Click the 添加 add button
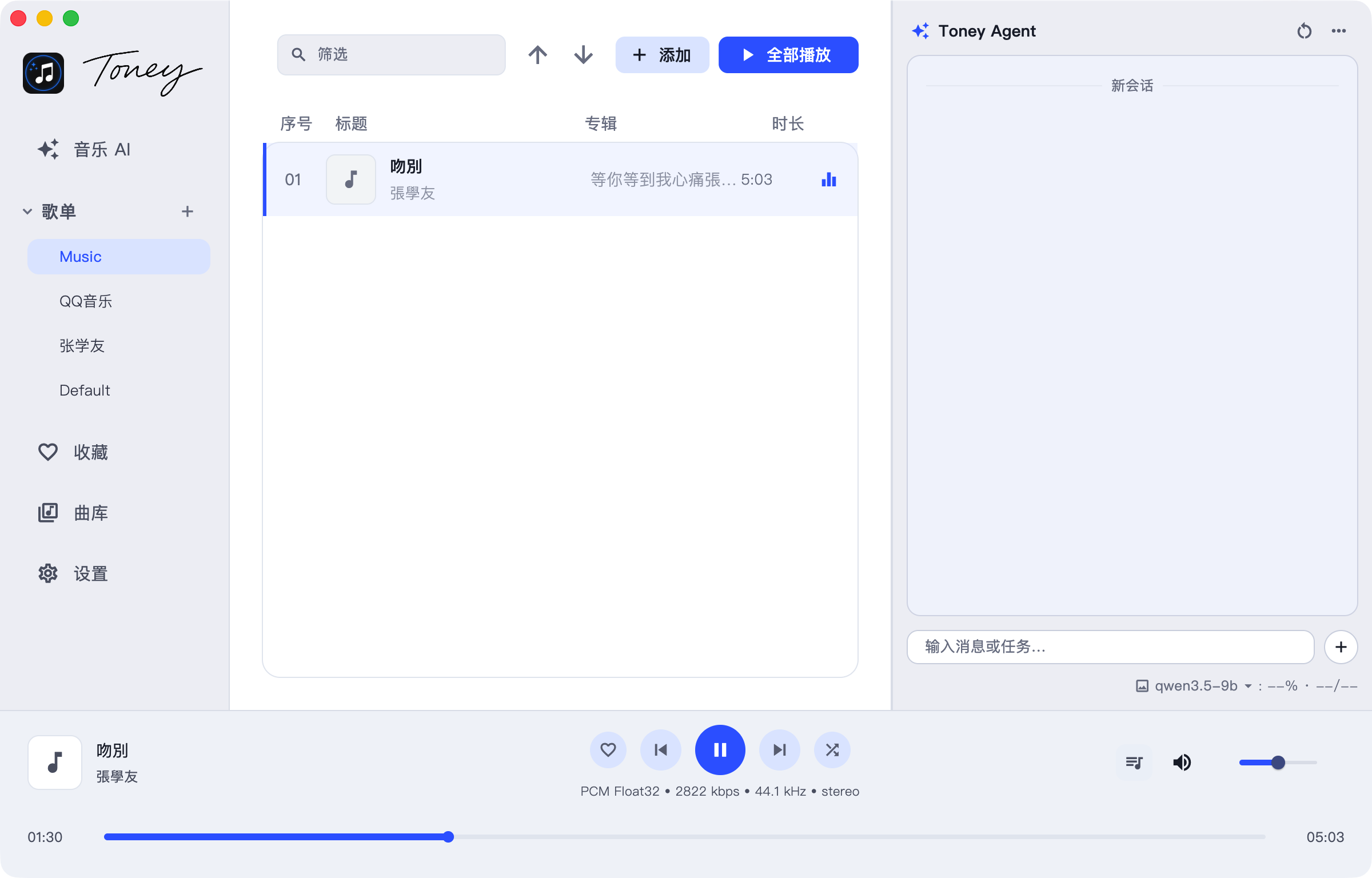The width and height of the screenshot is (1372, 878). pos(661,55)
